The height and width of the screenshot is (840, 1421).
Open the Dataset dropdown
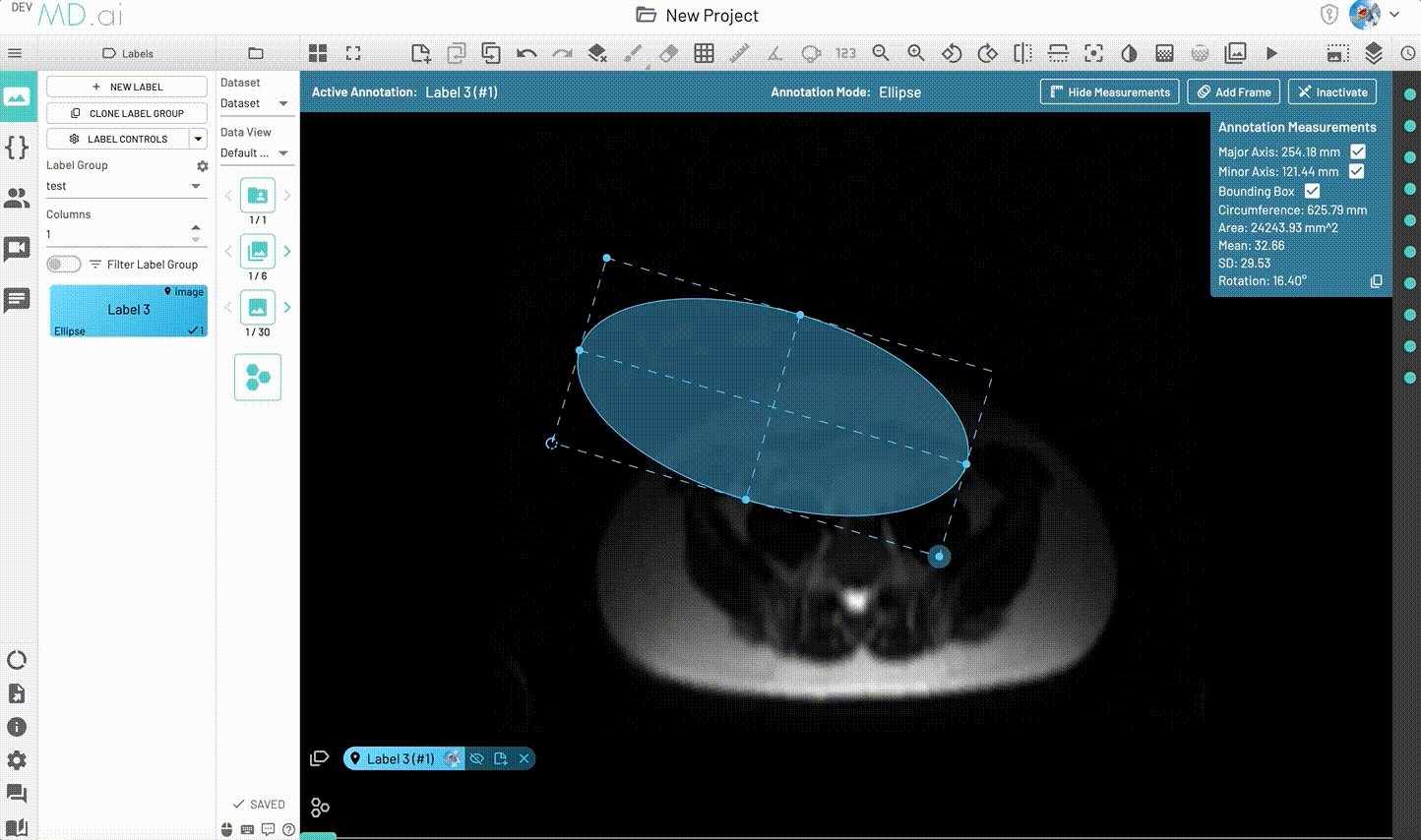[257, 103]
